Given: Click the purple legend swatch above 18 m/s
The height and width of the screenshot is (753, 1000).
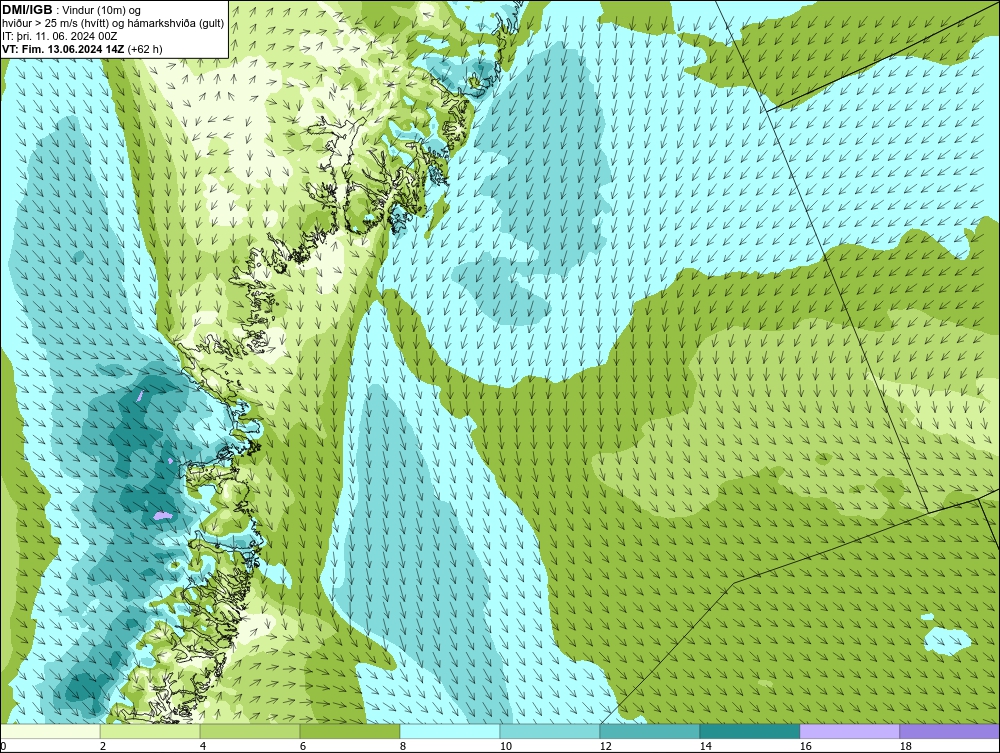Looking at the screenshot, I should coord(950,731).
